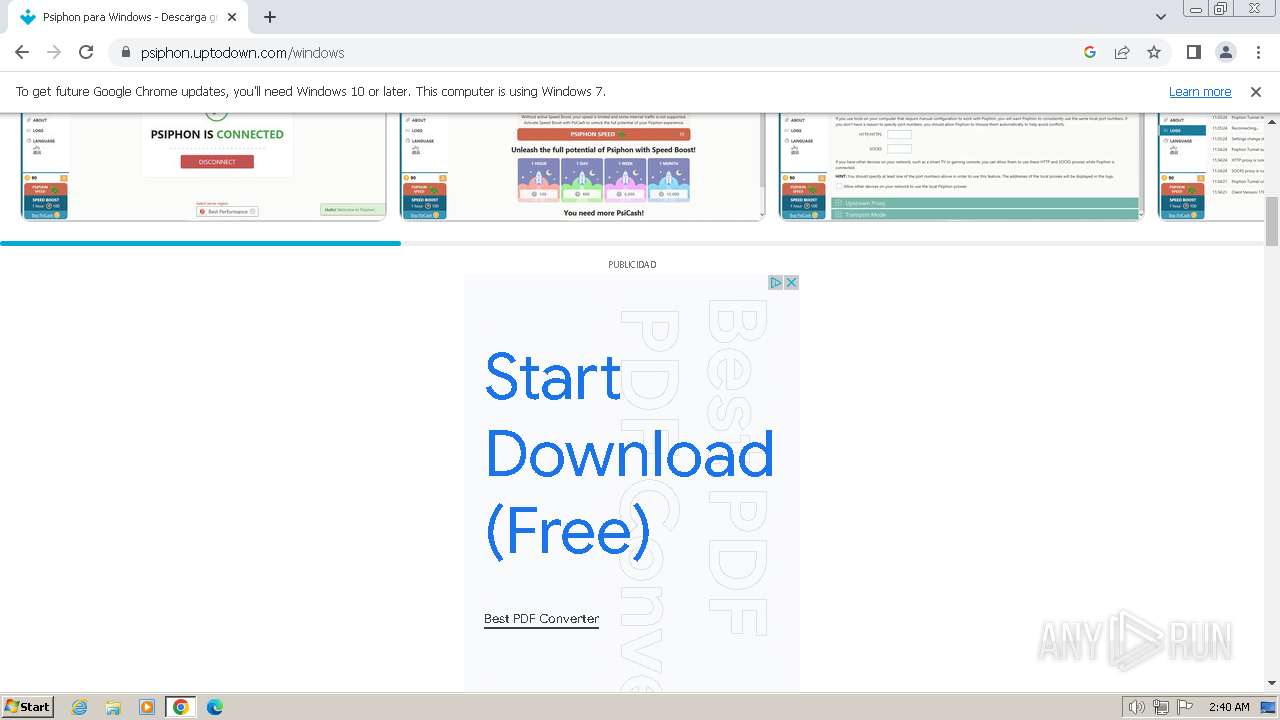Click the 2:40 AM clock
Image resolution: width=1280 pixels, height=720 pixels.
pos(1229,707)
